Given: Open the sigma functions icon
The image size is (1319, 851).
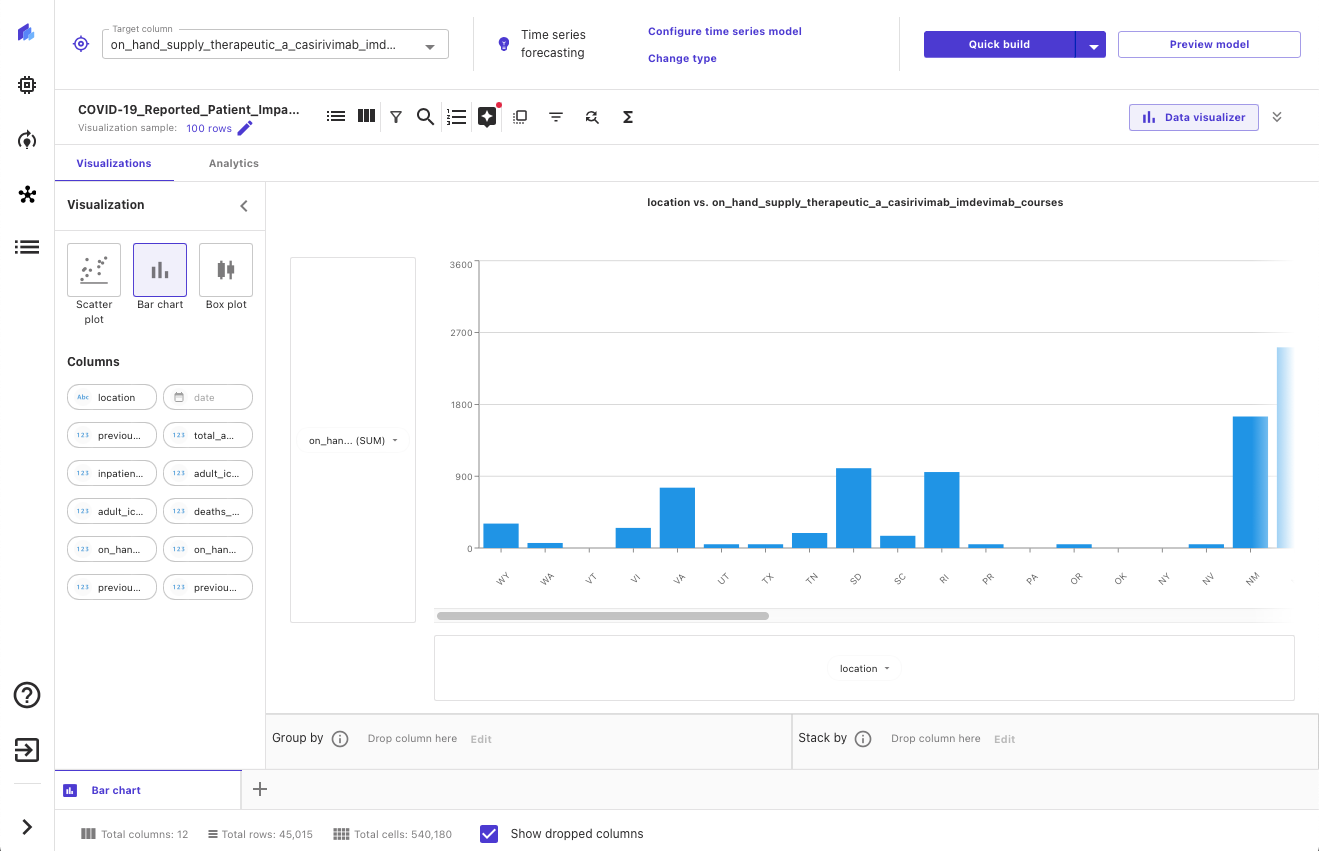Looking at the screenshot, I should (x=628, y=117).
